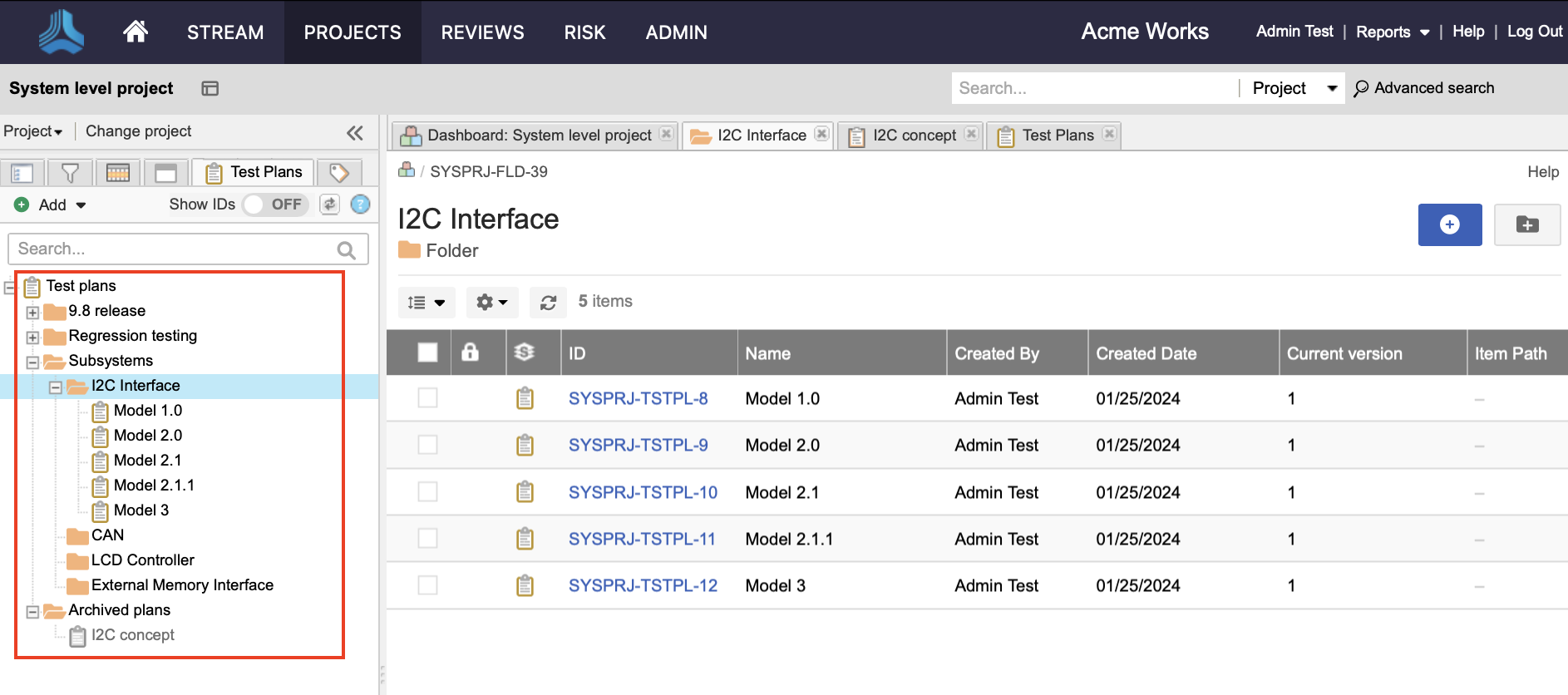The width and height of the screenshot is (1568, 695).
Task: Open the explorer tree view icon
Action: (22, 172)
